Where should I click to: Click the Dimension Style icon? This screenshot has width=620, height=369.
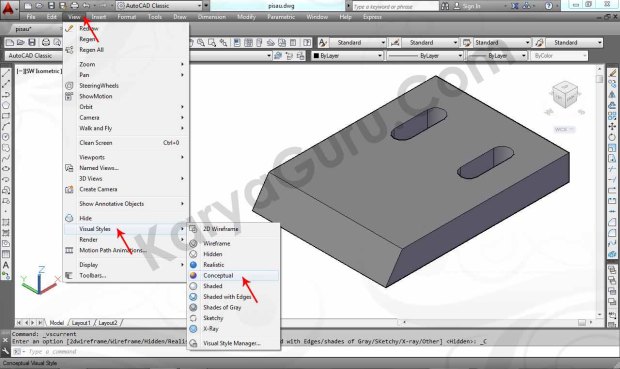pos(394,42)
